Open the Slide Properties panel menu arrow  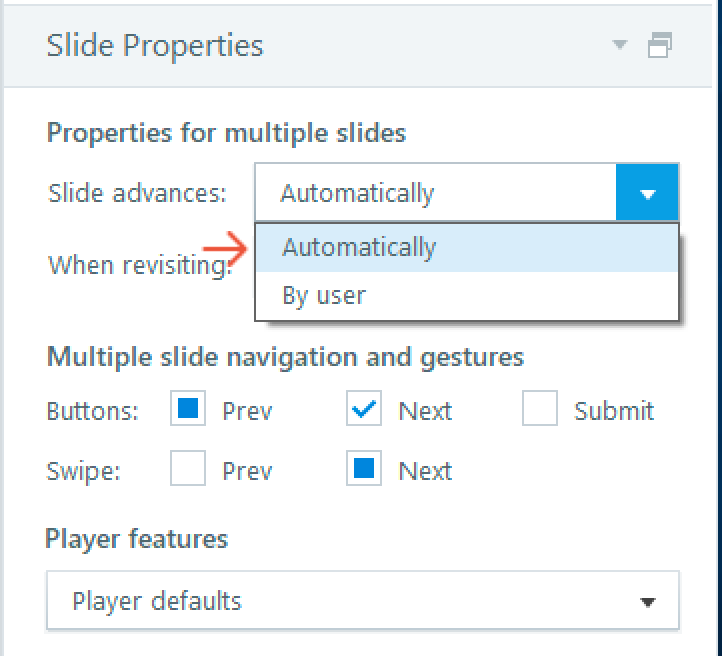tap(621, 45)
